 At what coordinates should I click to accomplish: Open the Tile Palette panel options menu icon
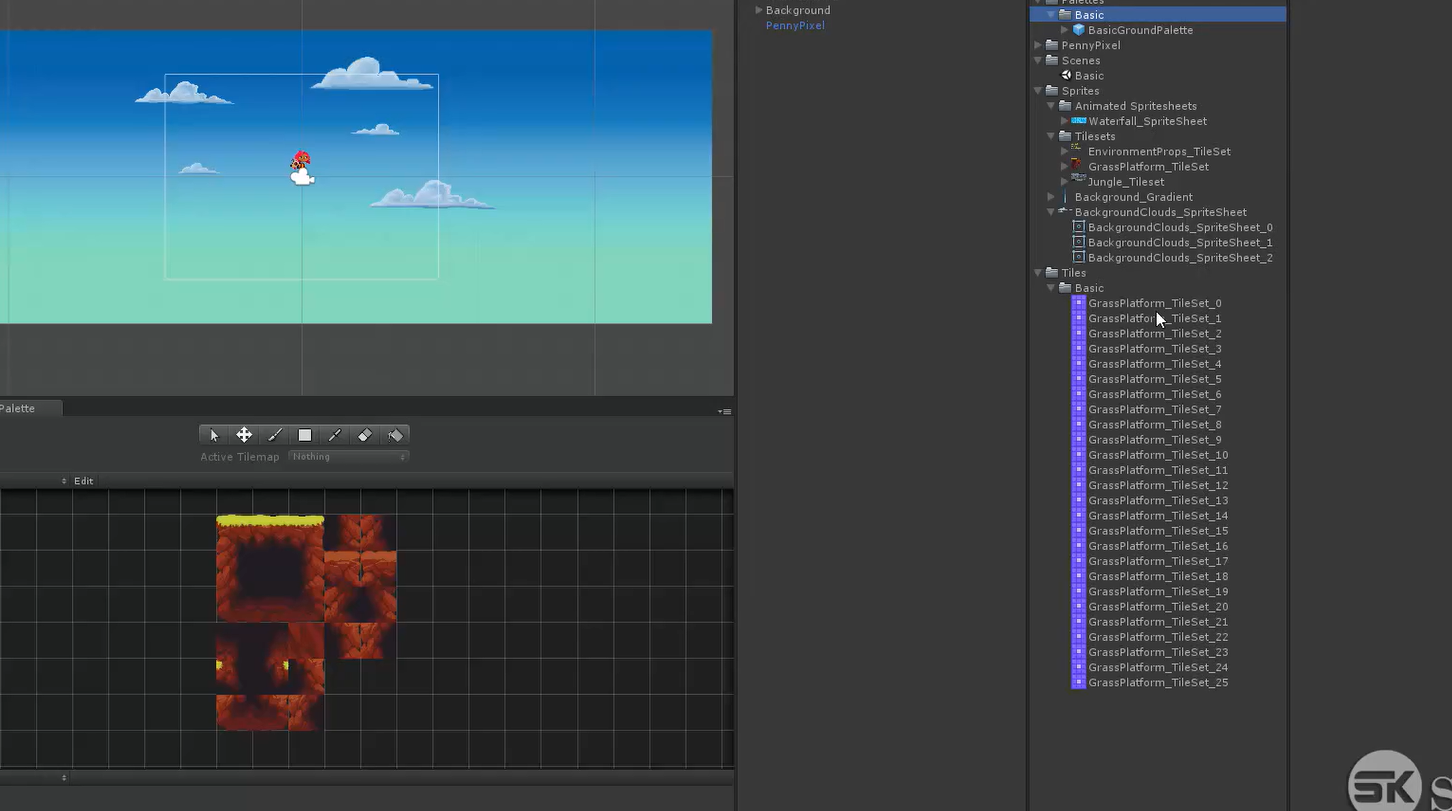click(725, 411)
